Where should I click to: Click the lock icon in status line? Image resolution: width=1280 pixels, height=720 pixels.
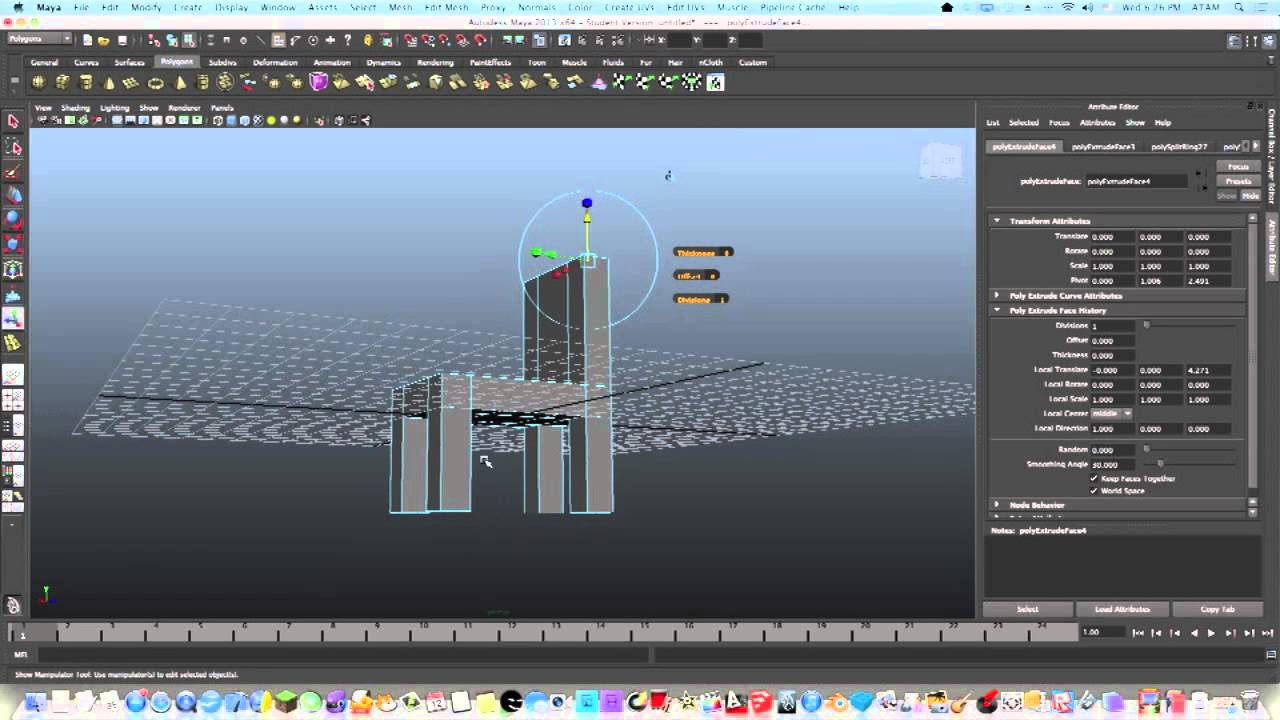(368, 40)
